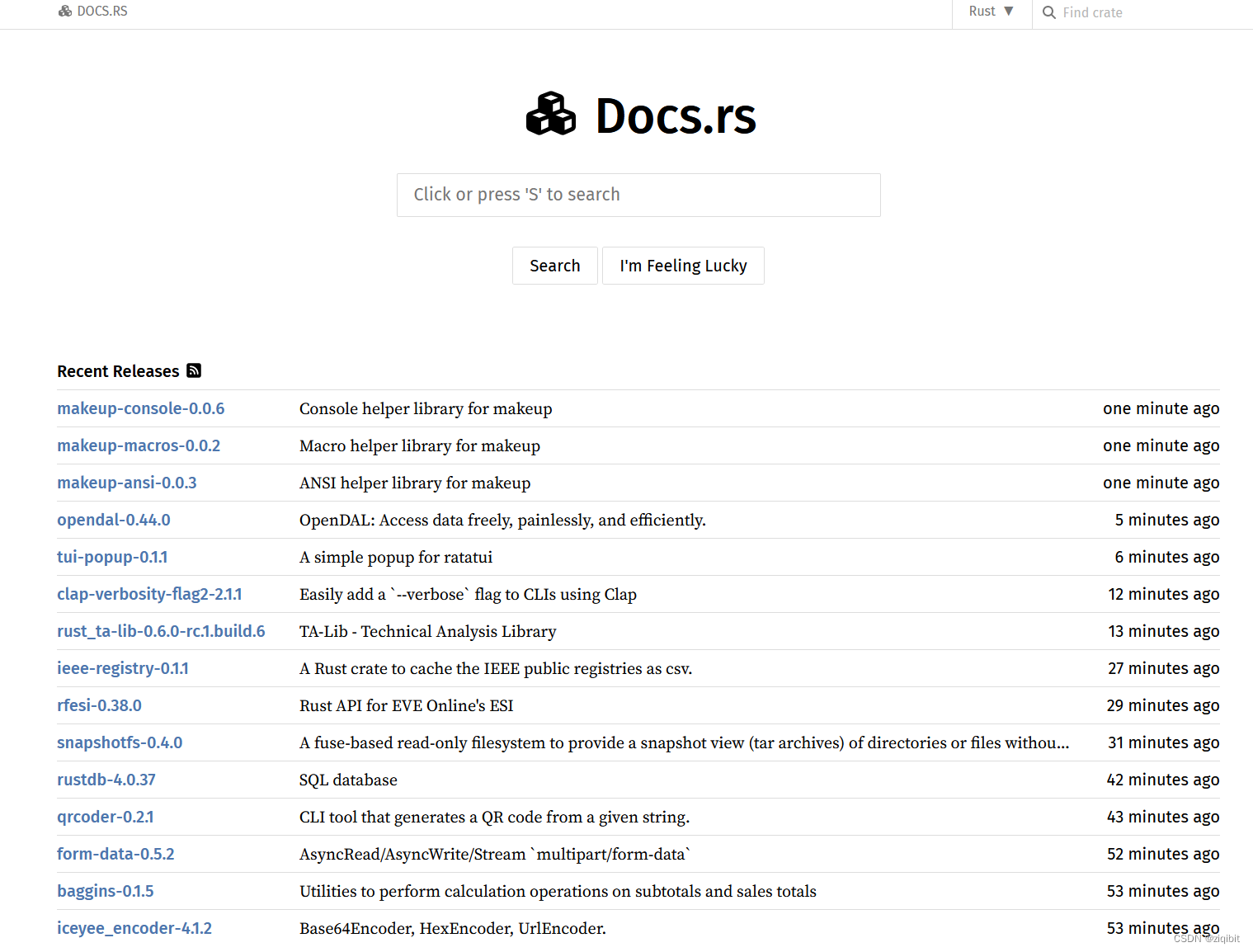Click the DOCS.RS home link in header
The image size is (1253, 952).
click(93, 12)
